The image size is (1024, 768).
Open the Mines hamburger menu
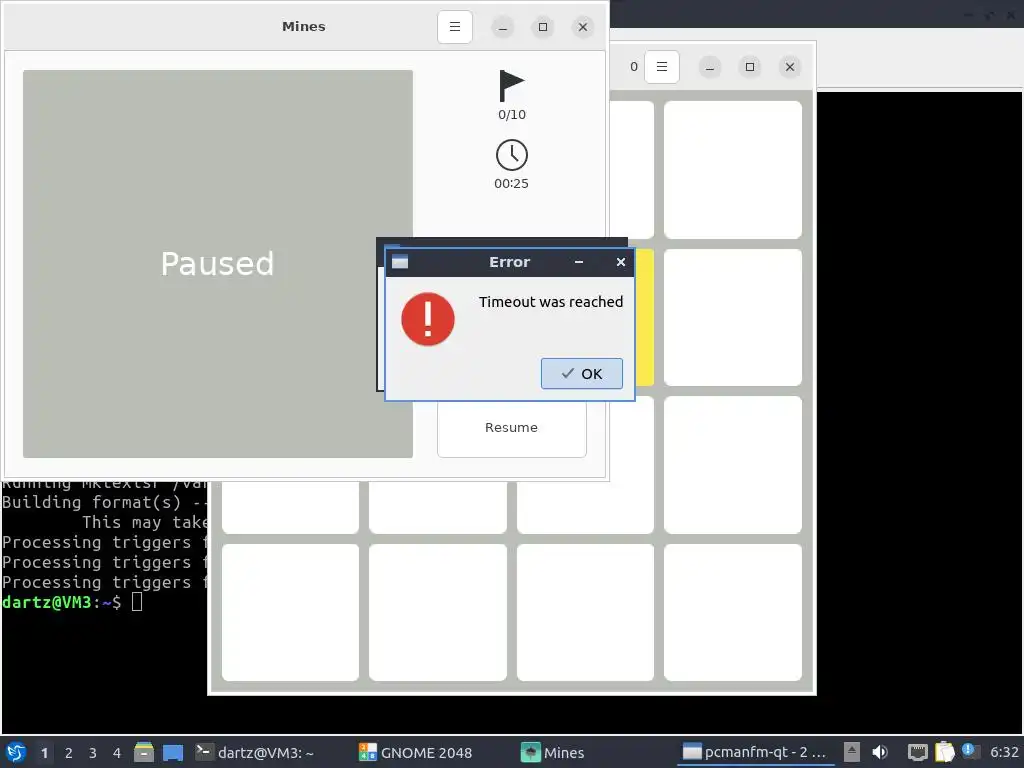(455, 27)
